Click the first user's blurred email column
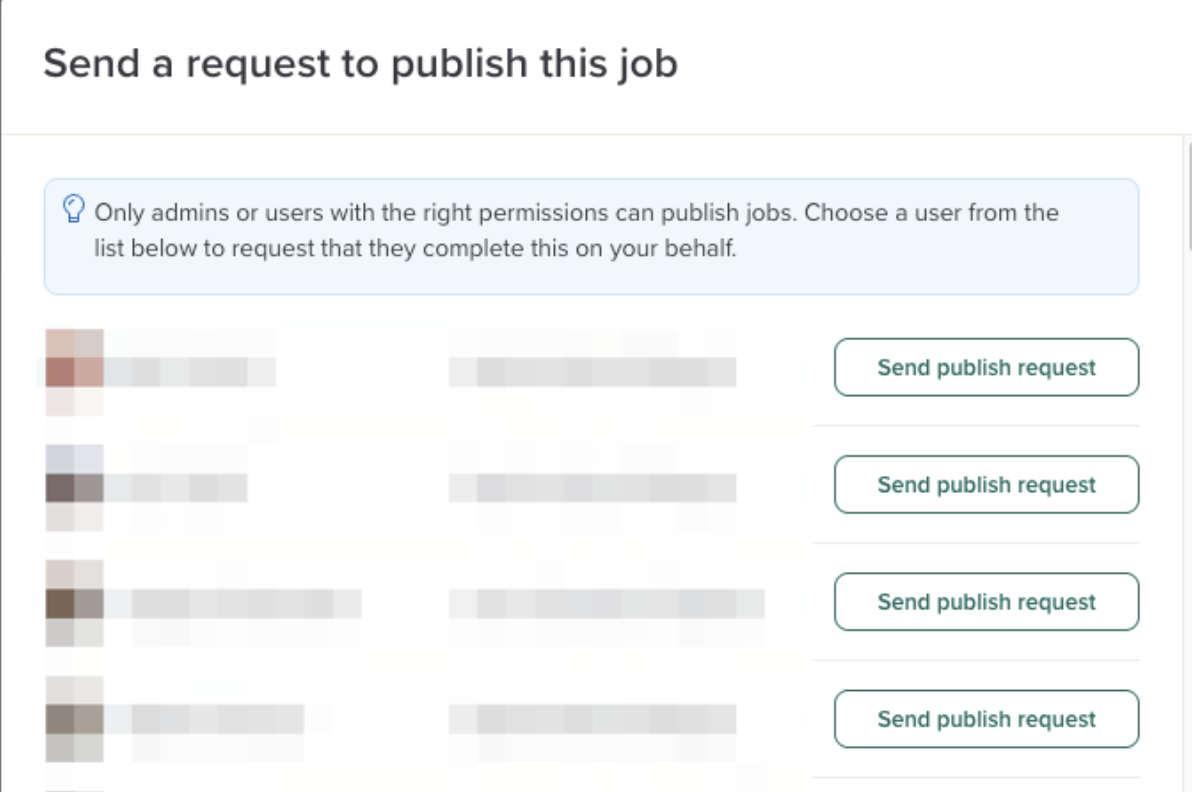The image size is (1192, 792). click(x=592, y=372)
